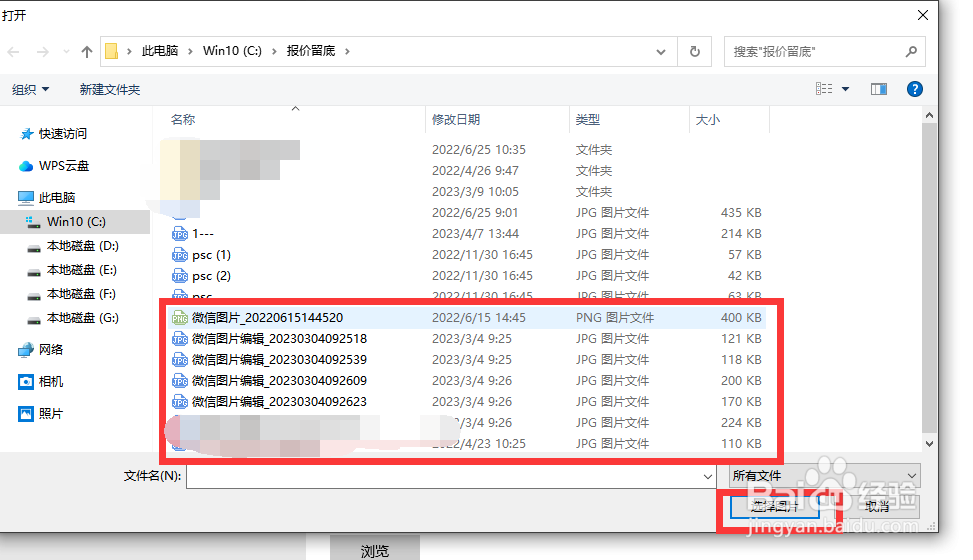Click the 网络 icon in sidebar

click(26, 350)
